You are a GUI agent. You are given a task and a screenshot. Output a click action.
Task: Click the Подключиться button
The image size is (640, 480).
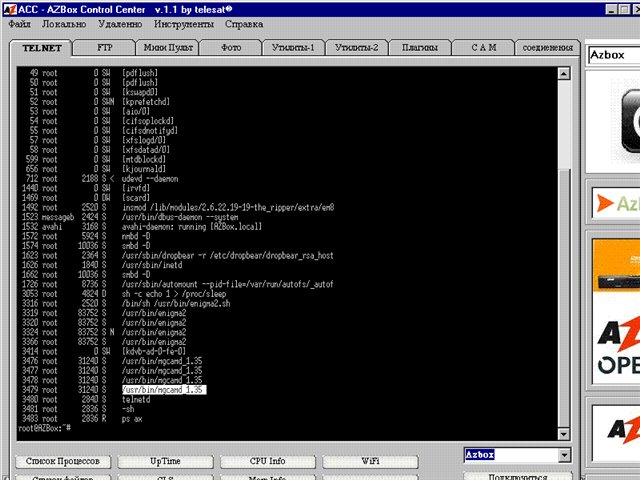click(x=518, y=476)
